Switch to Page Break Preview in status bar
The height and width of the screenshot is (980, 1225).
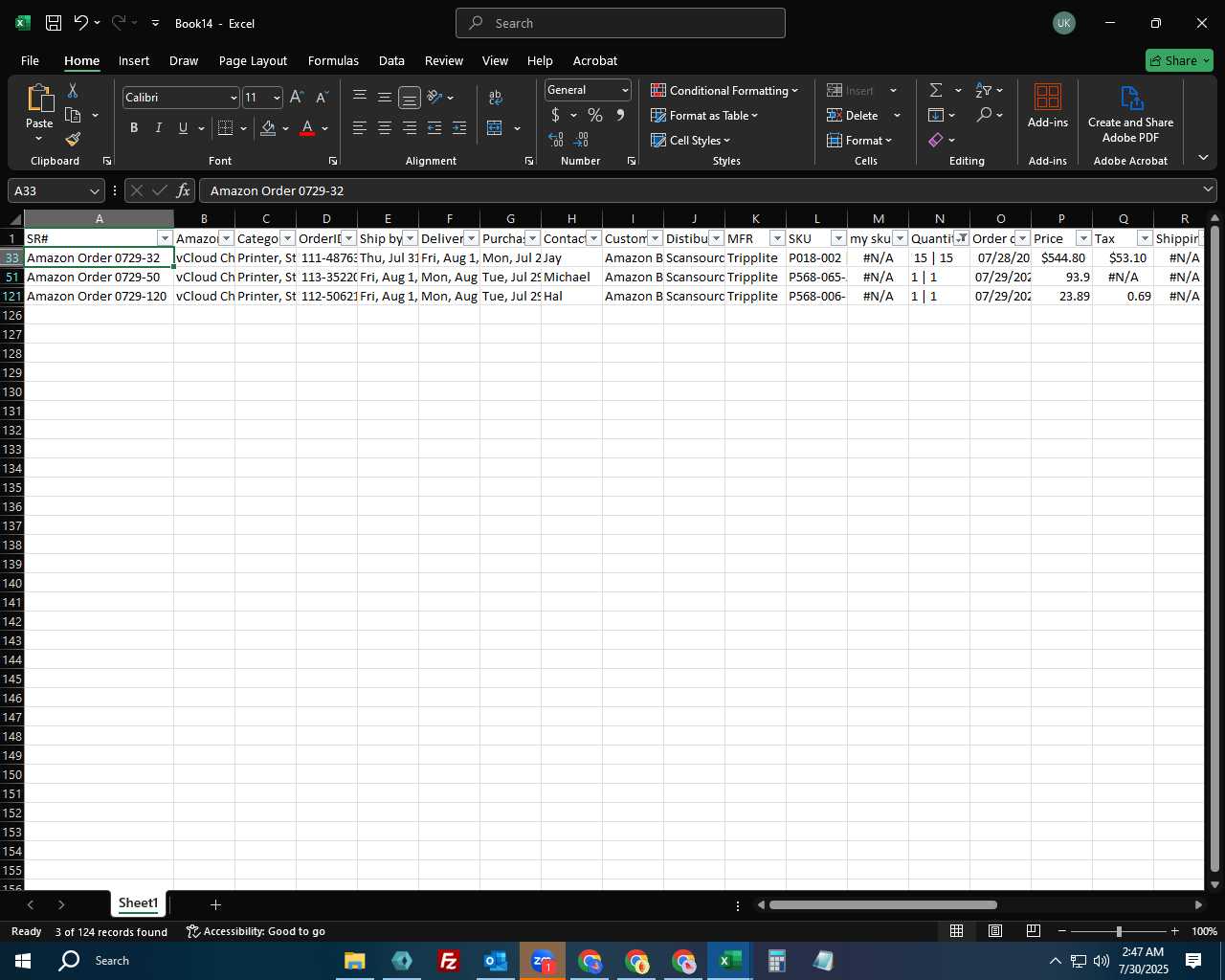[1034, 931]
